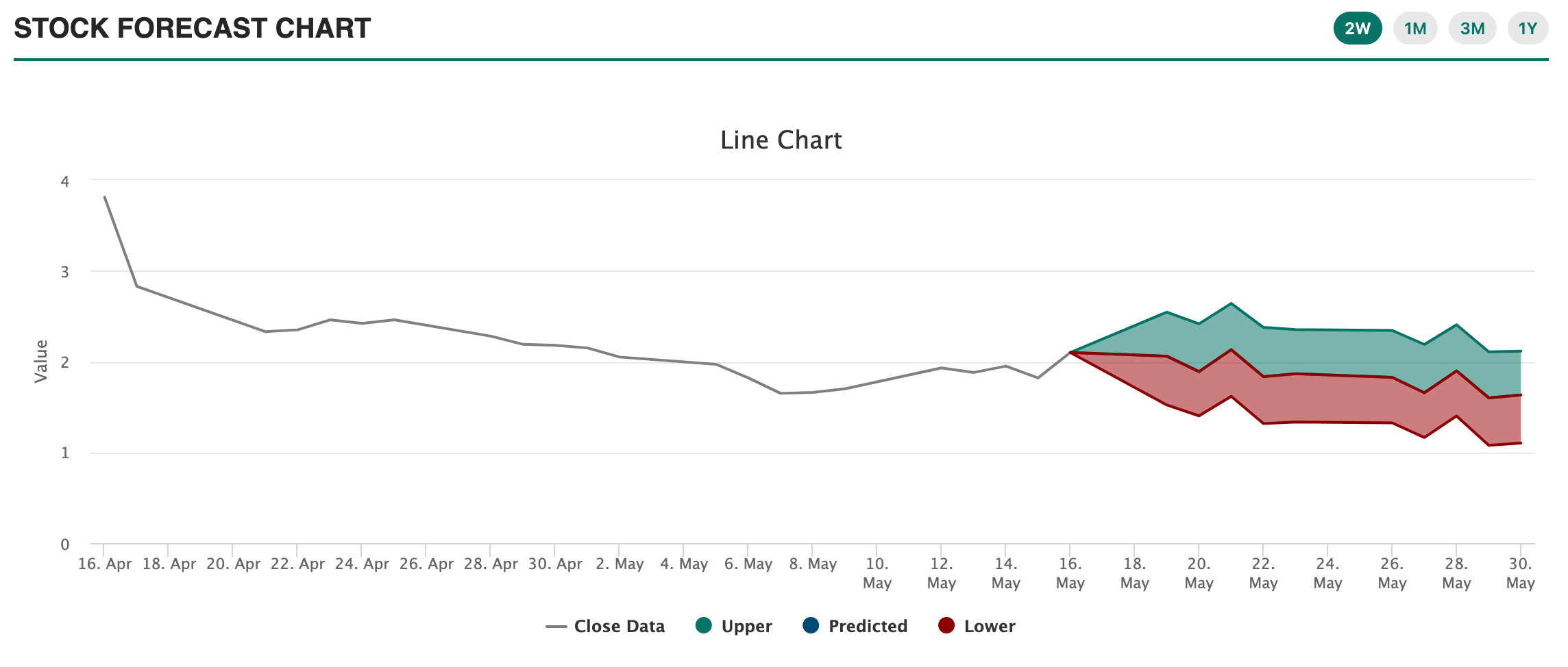
Task: Toggle the Predicted series legend label
Action: pyautogui.click(x=868, y=627)
